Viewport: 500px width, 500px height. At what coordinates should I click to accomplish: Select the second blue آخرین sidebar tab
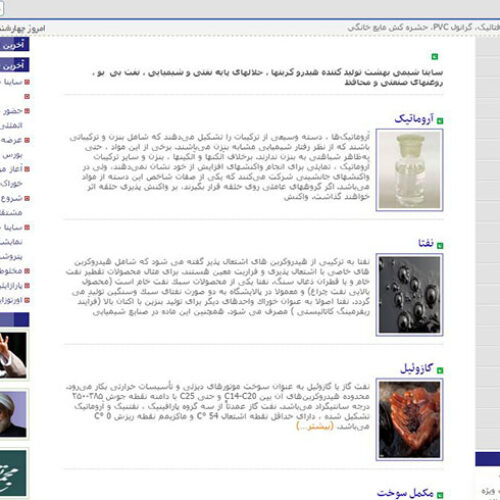(14, 65)
